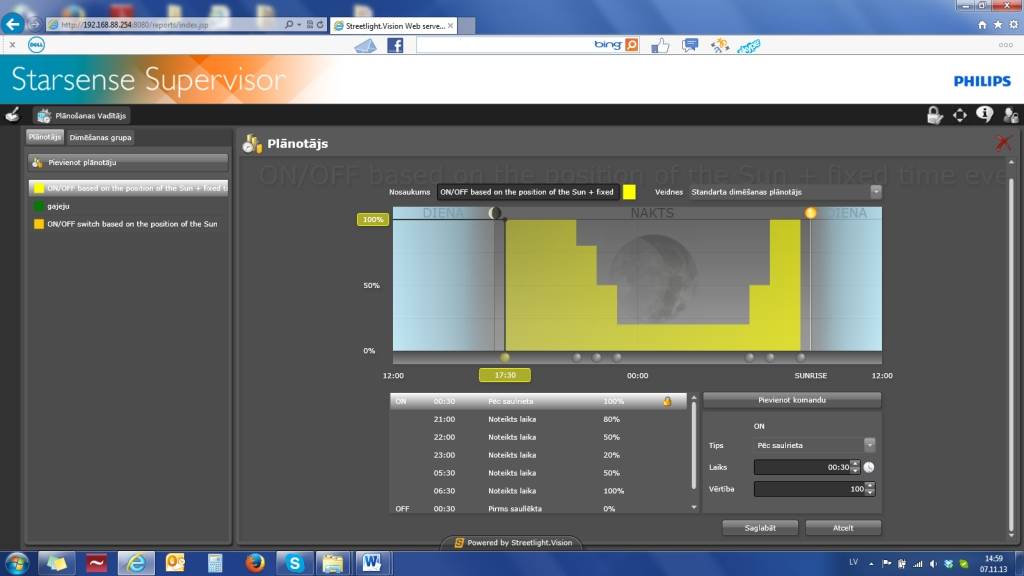Click the 100% level indicator on the chart
This screenshot has height=576, width=1024.
(373, 219)
